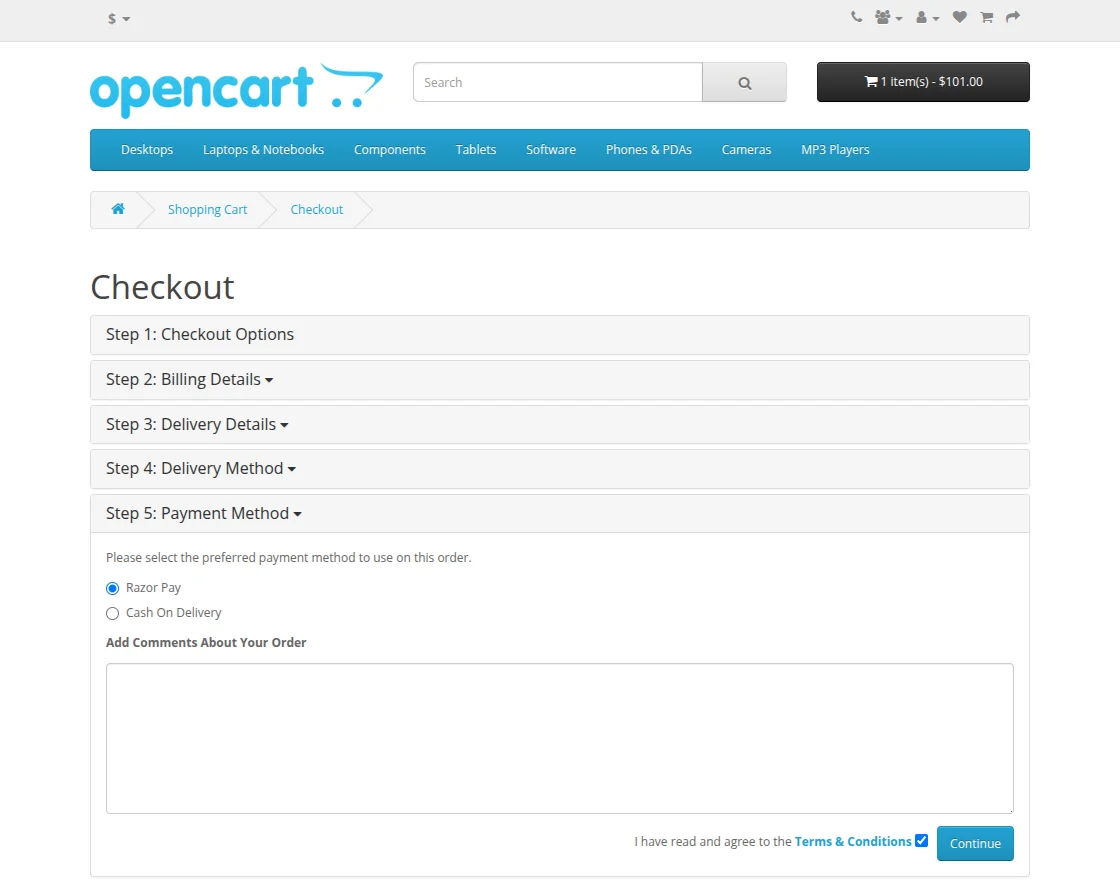Uncheck the Terms & Conditions agreement checkbox
Screen dimensions: 1120x880
coord(921,840)
